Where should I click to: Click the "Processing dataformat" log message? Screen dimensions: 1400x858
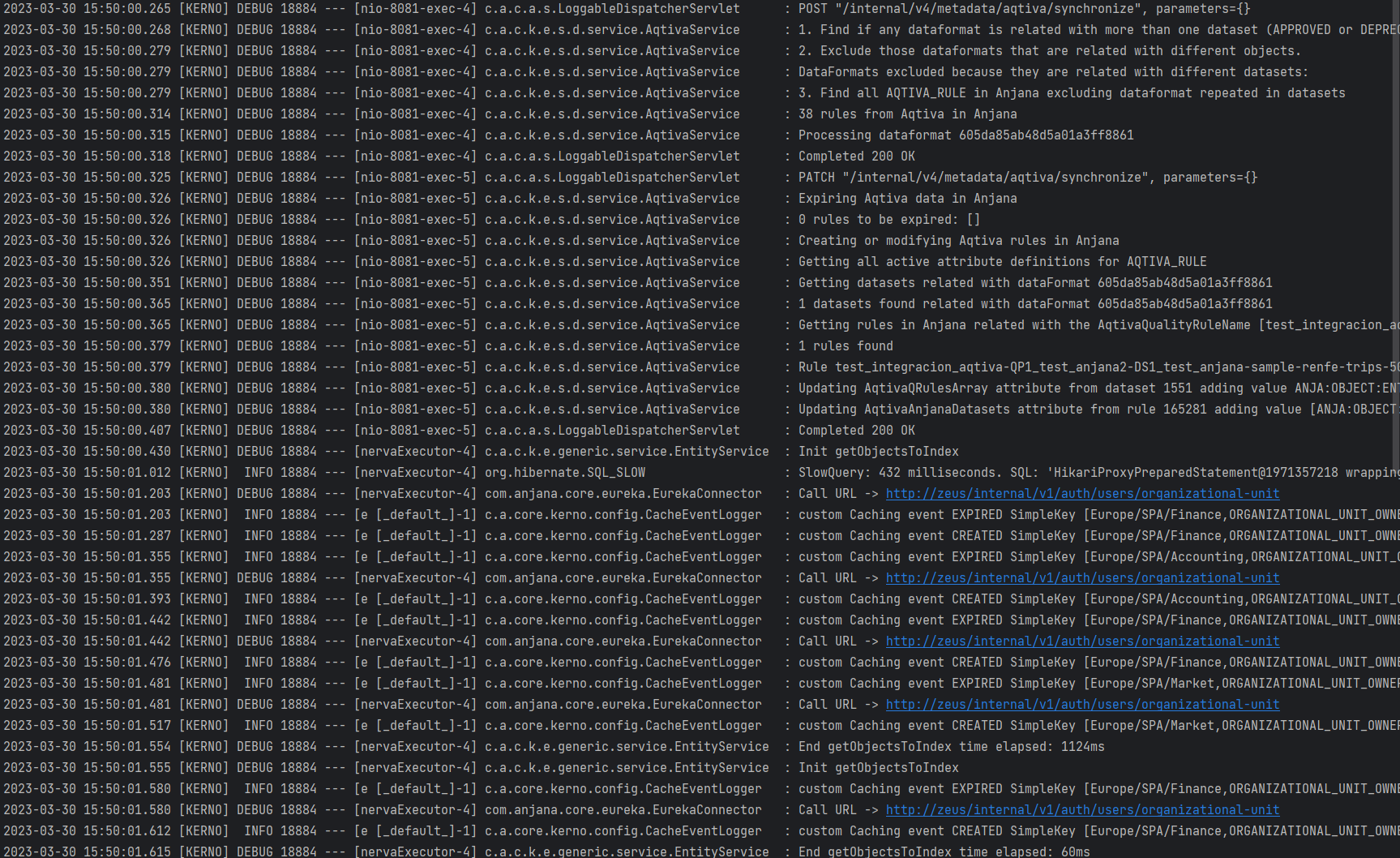pyautogui.click(x=965, y=135)
